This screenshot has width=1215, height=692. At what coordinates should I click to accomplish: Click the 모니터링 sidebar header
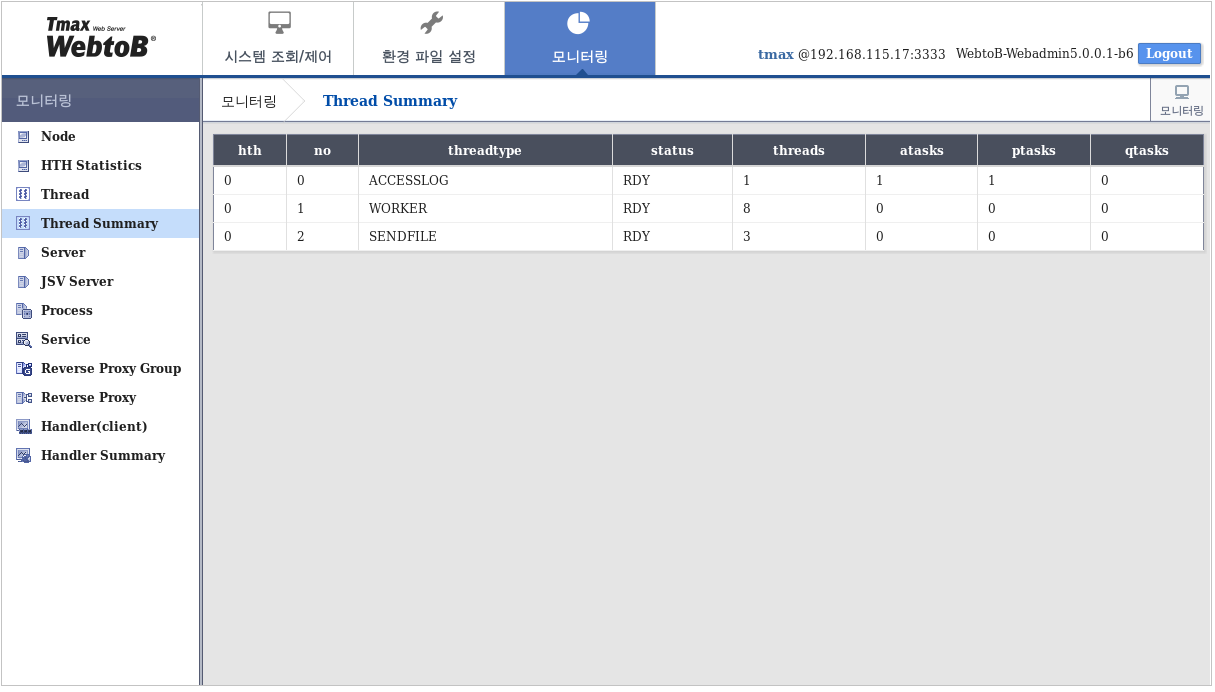[101, 101]
